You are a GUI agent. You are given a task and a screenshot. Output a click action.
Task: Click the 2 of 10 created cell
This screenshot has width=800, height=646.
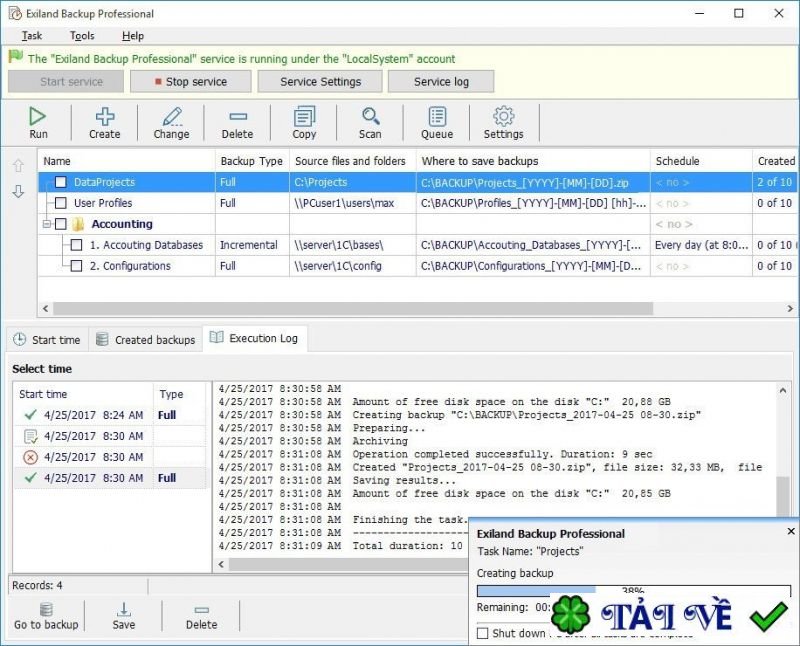coord(774,182)
